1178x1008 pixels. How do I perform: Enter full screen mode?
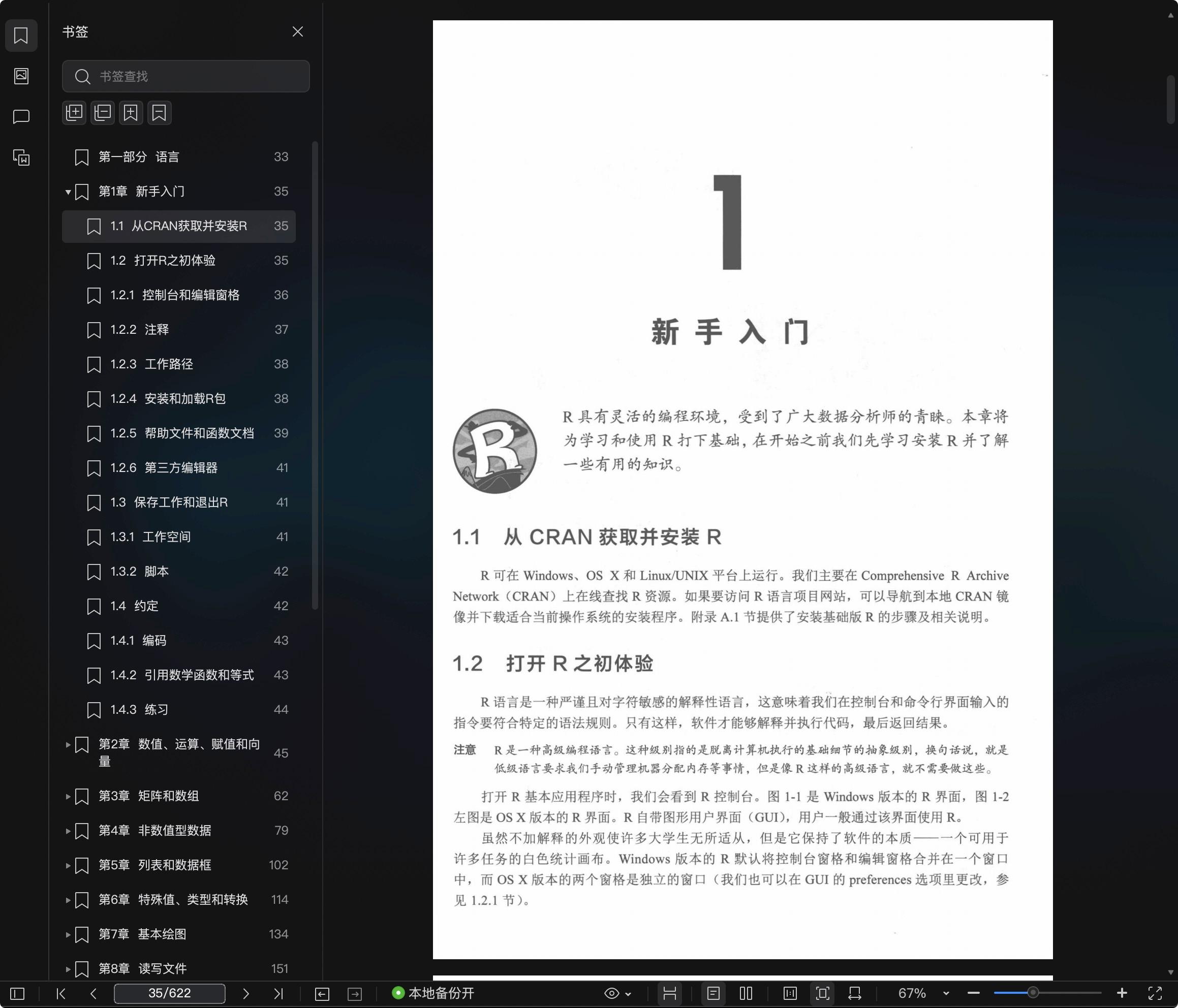[x=1155, y=993]
